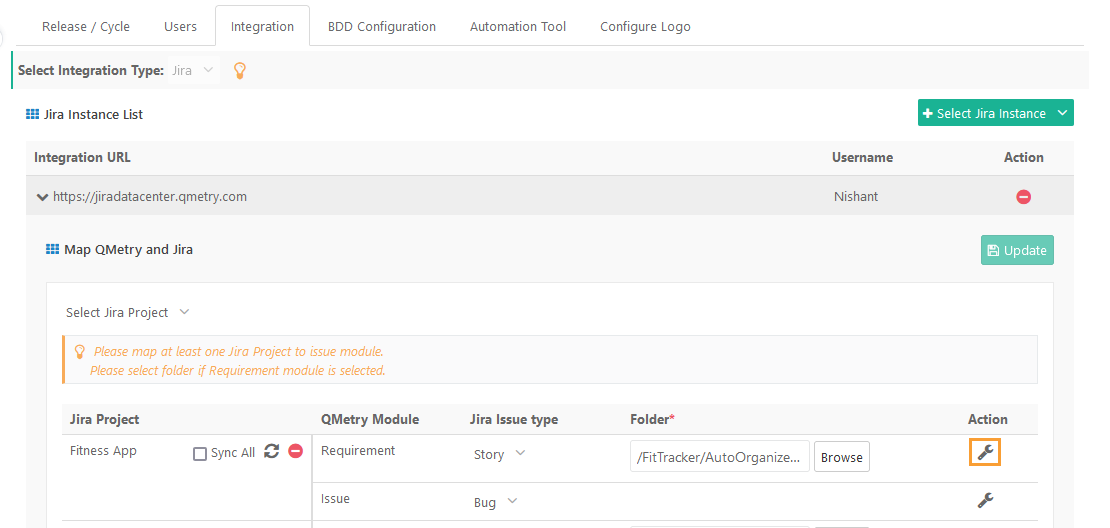Switch to the BDD Configuration tab
Image resolution: width=1110 pixels, height=528 pixels.
pyautogui.click(x=381, y=27)
